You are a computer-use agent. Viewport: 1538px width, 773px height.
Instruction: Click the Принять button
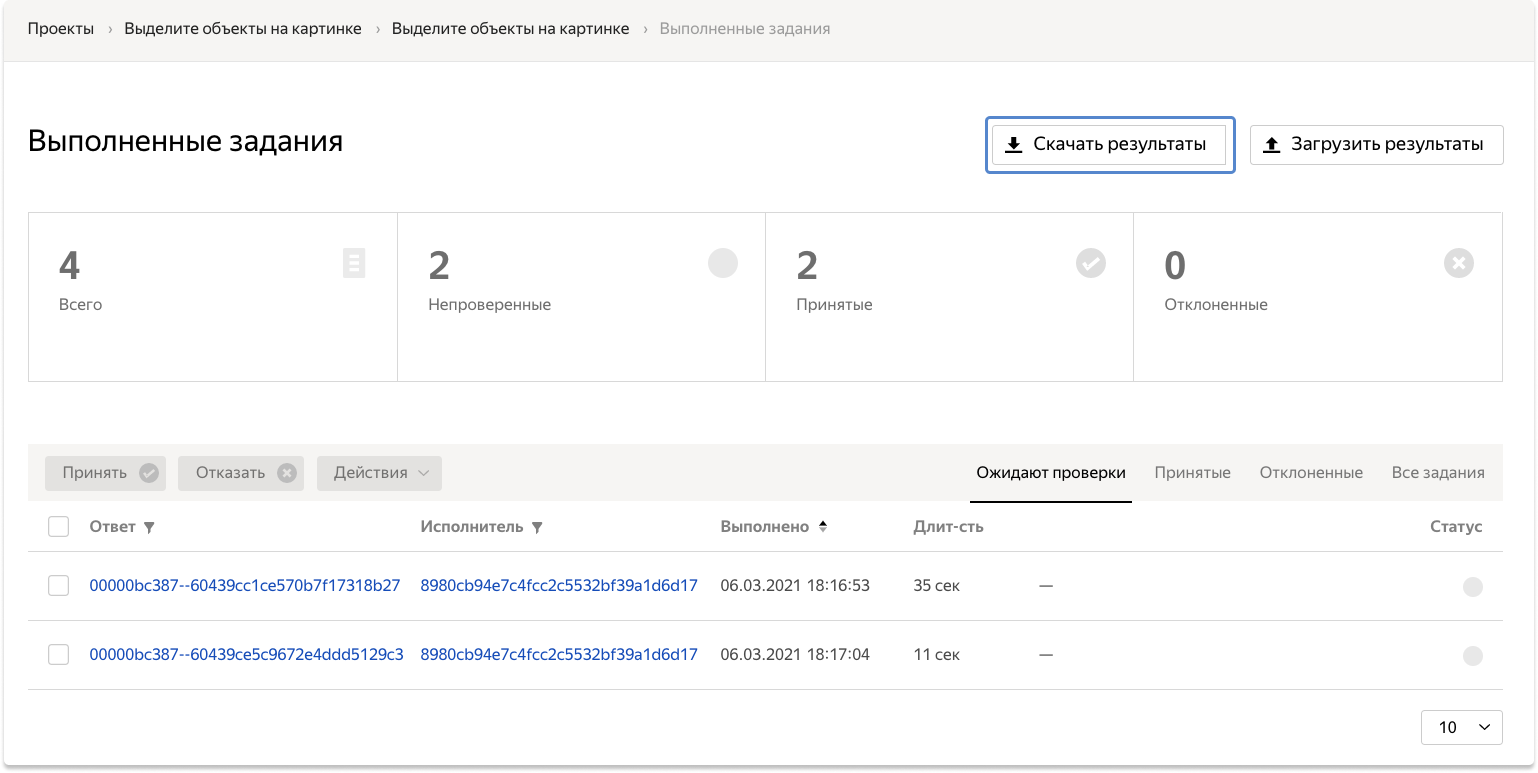coord(105,473)
